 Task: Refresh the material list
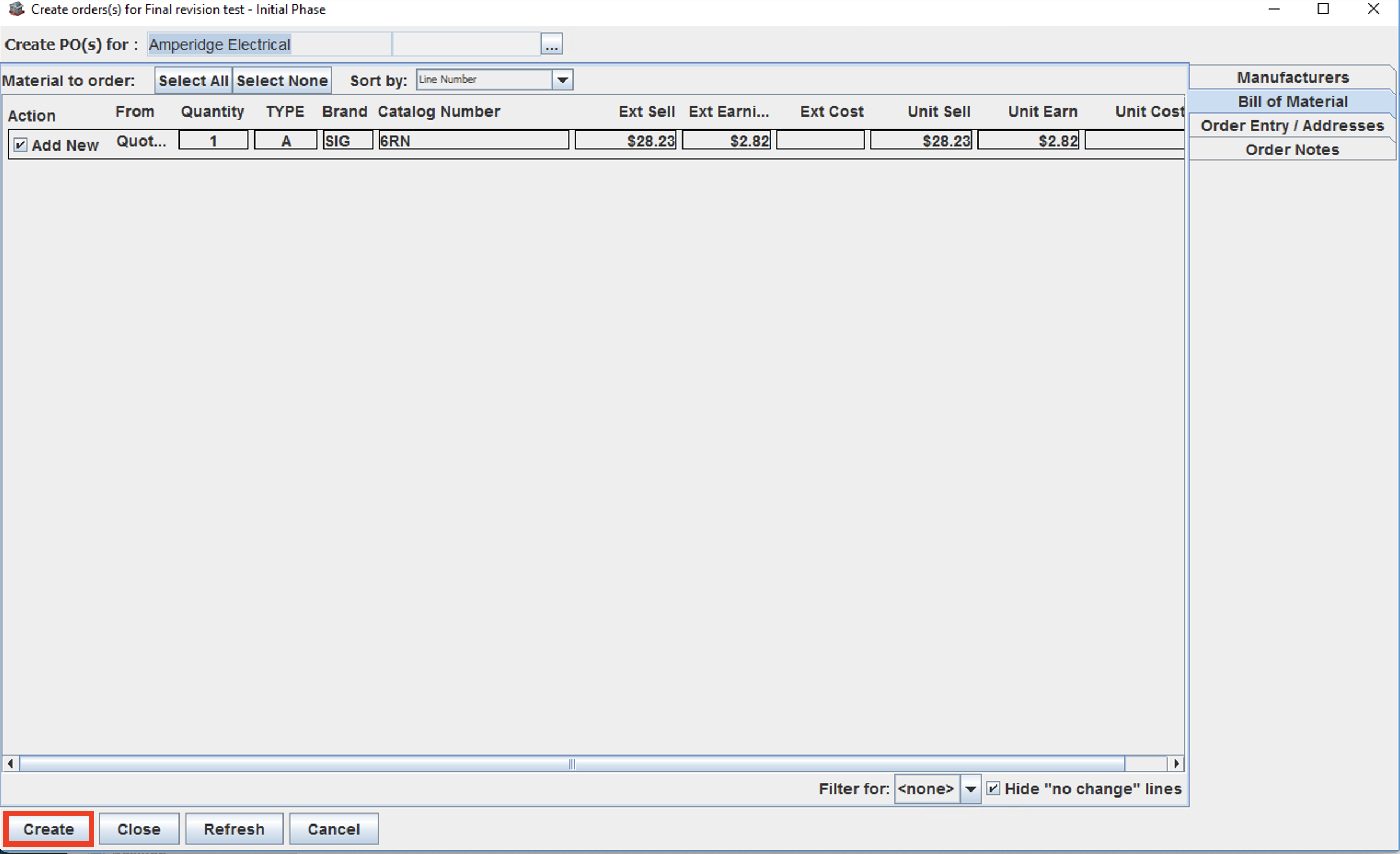[x=234, y=828]
